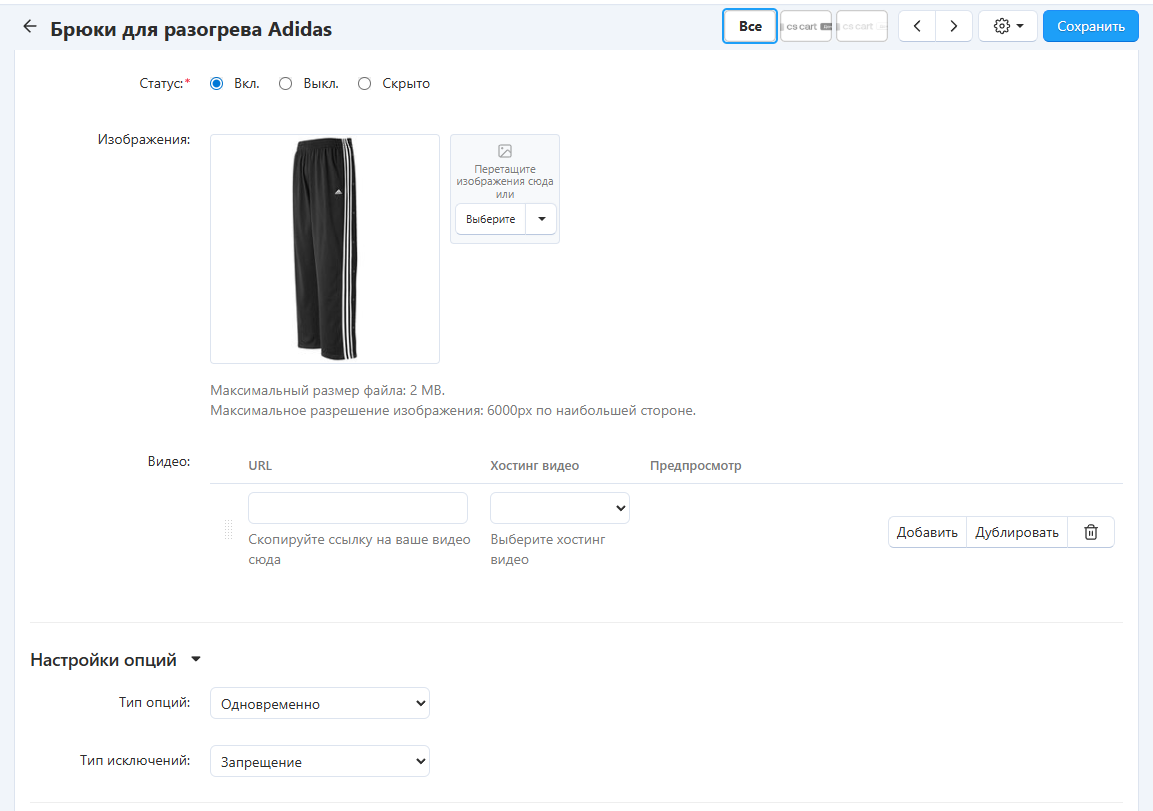Select the first cs cart storefront button
The height and width of the screenshot is (811, 1153).
click(x=805, y=26)
